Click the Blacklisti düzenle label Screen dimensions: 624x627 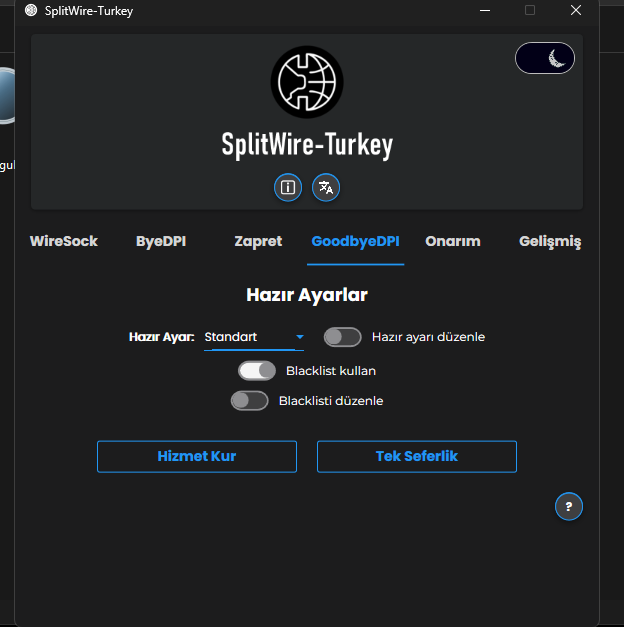coord(331,401)
